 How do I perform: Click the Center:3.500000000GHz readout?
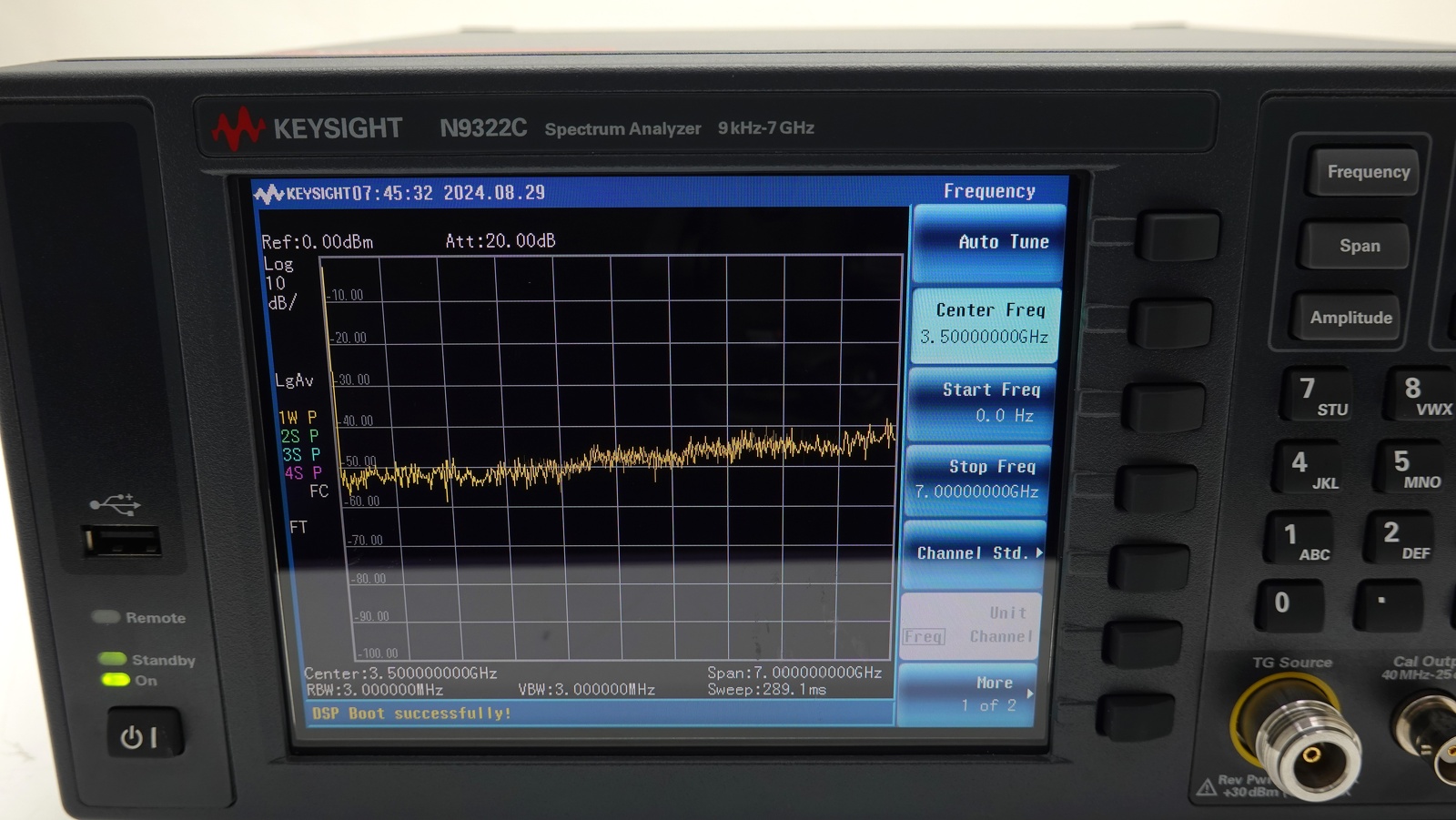[x=400, y=673]
